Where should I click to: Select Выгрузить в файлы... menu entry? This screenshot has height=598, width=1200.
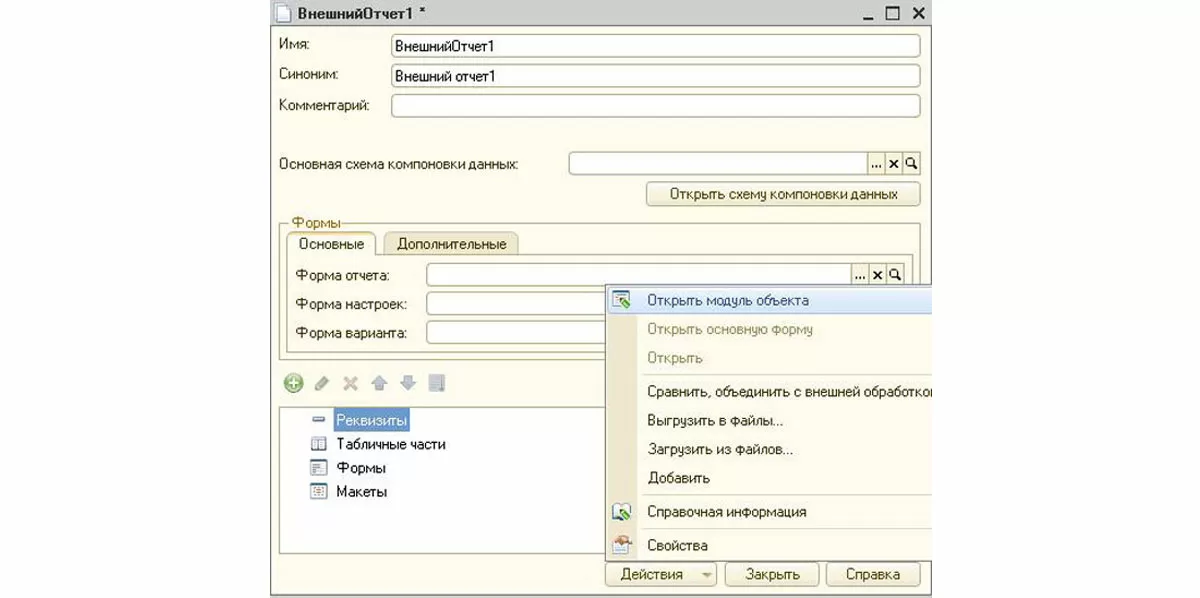(714, 421)
